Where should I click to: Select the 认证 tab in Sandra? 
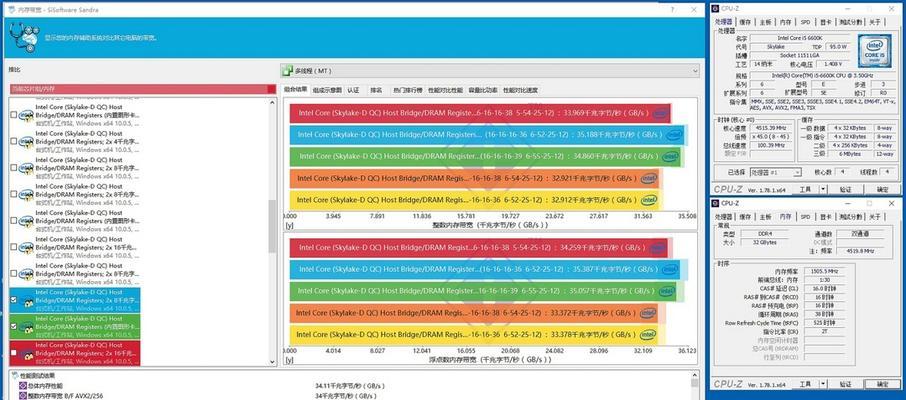353,90
